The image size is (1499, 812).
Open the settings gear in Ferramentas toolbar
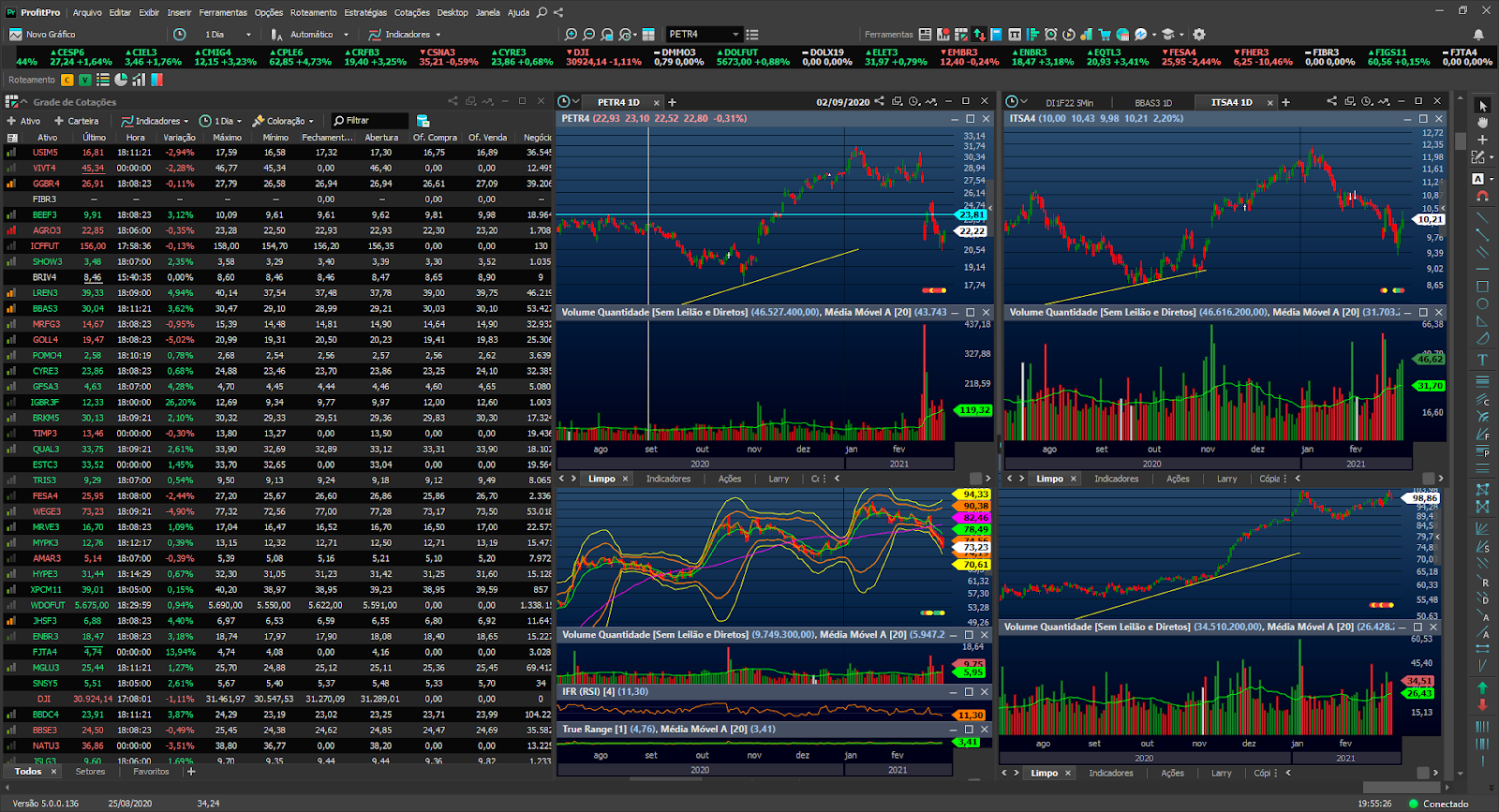click(x=1199, y=35)
